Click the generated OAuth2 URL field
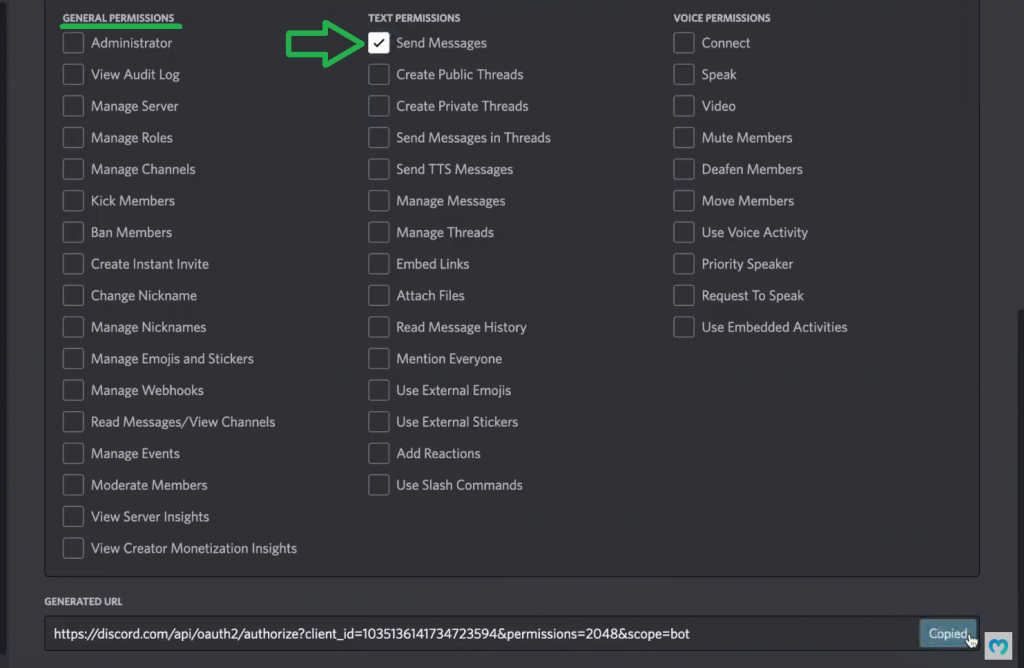This screenshot has width=1024, height=668. point(480,634)
